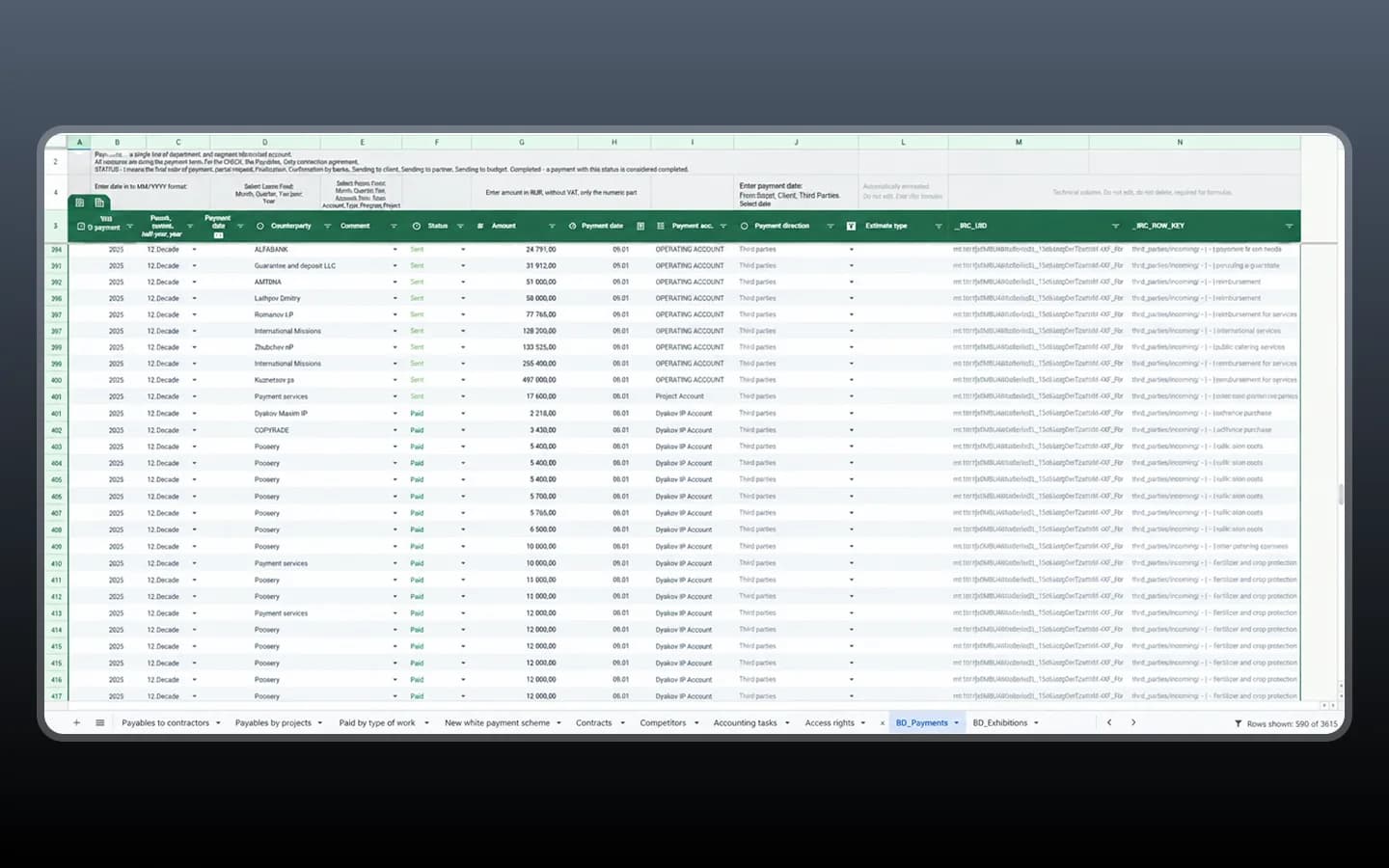Open filter for _IRC_ROW_KEY column
The image size is (1389, 868).
[x=1289, y=226]
